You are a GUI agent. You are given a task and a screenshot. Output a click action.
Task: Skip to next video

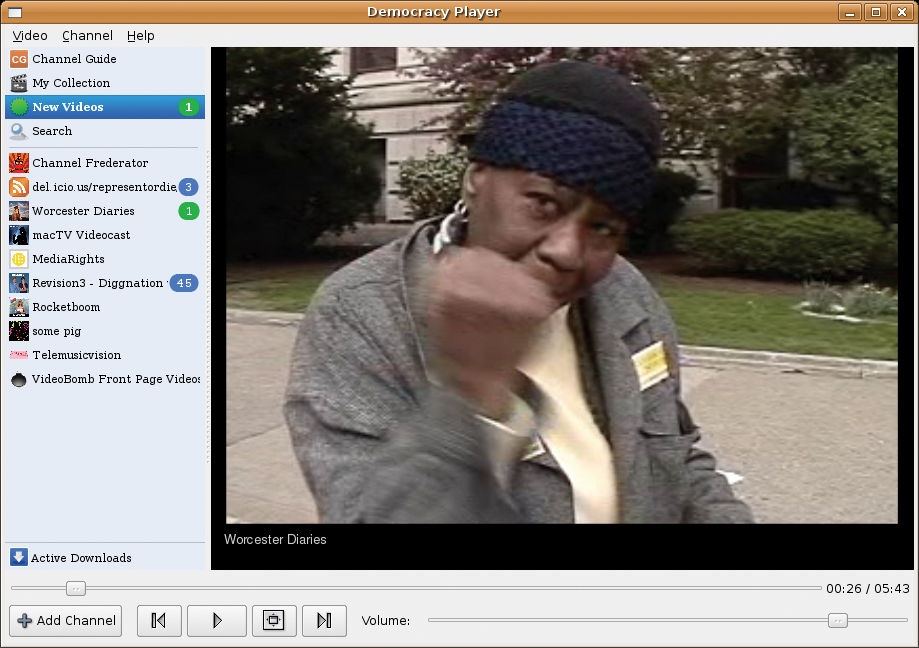tap(324, 620)
